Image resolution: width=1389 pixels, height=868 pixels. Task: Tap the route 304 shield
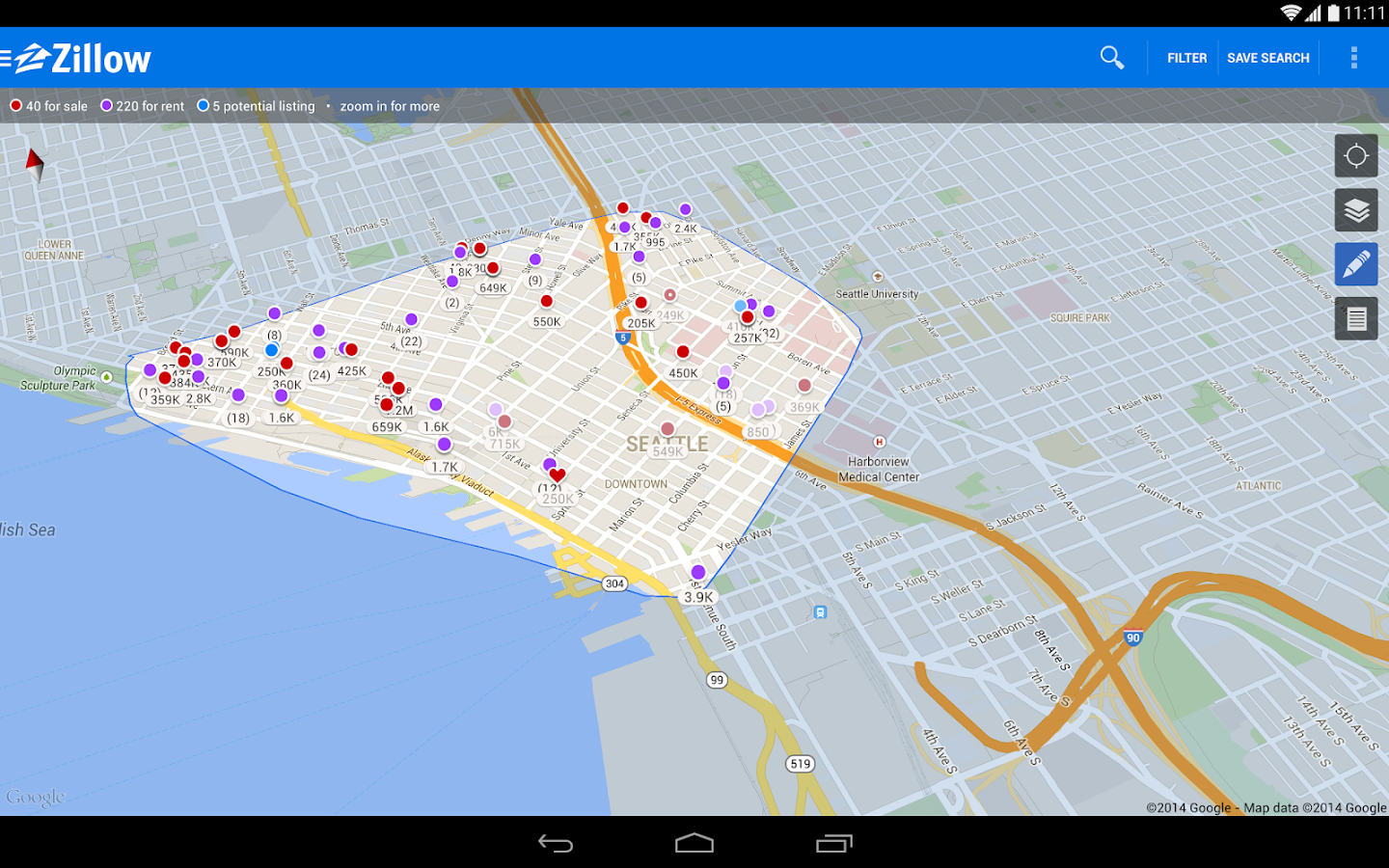tap(614, 583)
